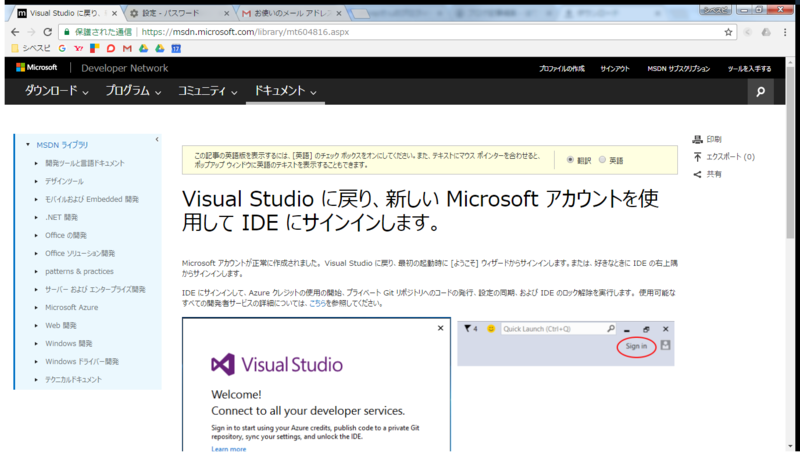Click the browser forward arrow

tap(31, 32)
